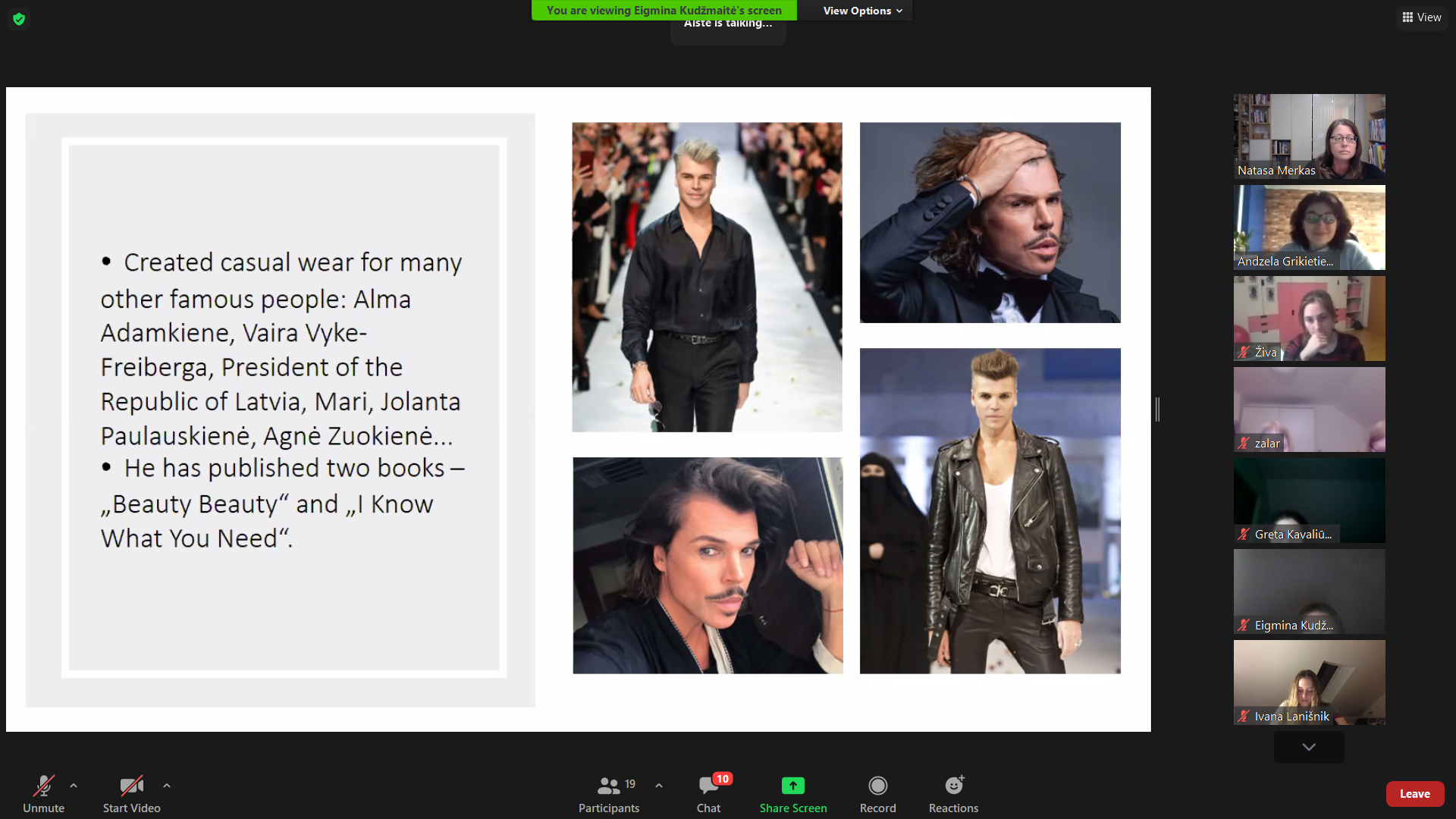
Task: Expand audio settings arrow beside Unmute
Action: tap(74, 786)
